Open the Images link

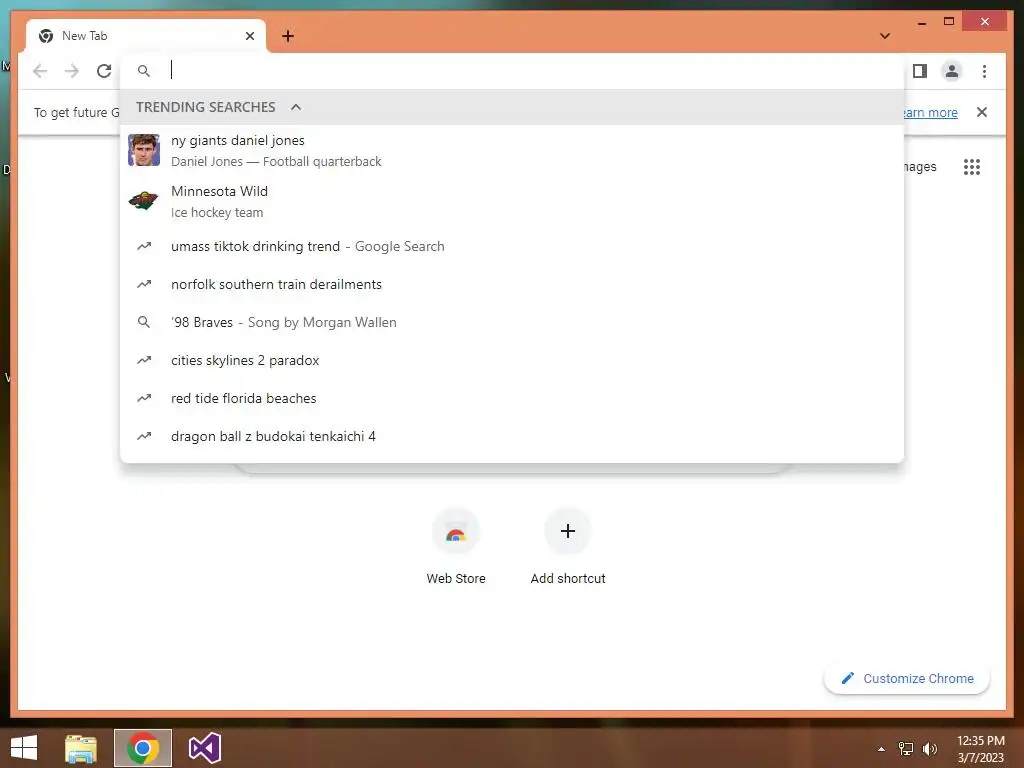921,167
